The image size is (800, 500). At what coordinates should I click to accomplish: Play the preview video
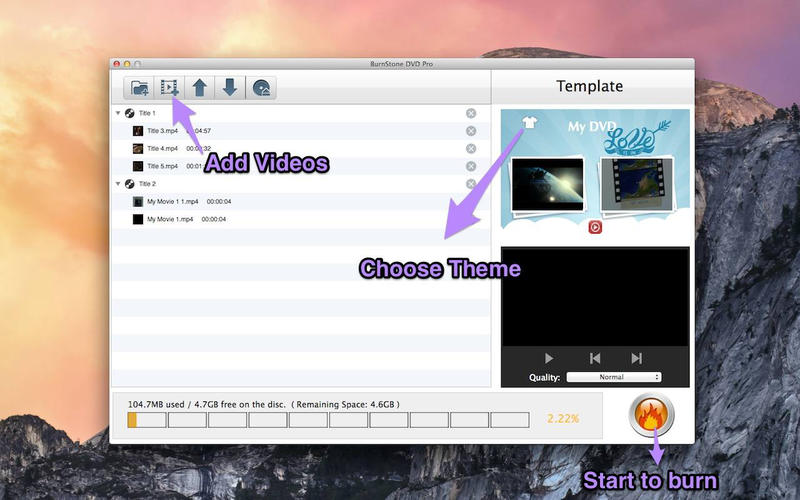549,358
